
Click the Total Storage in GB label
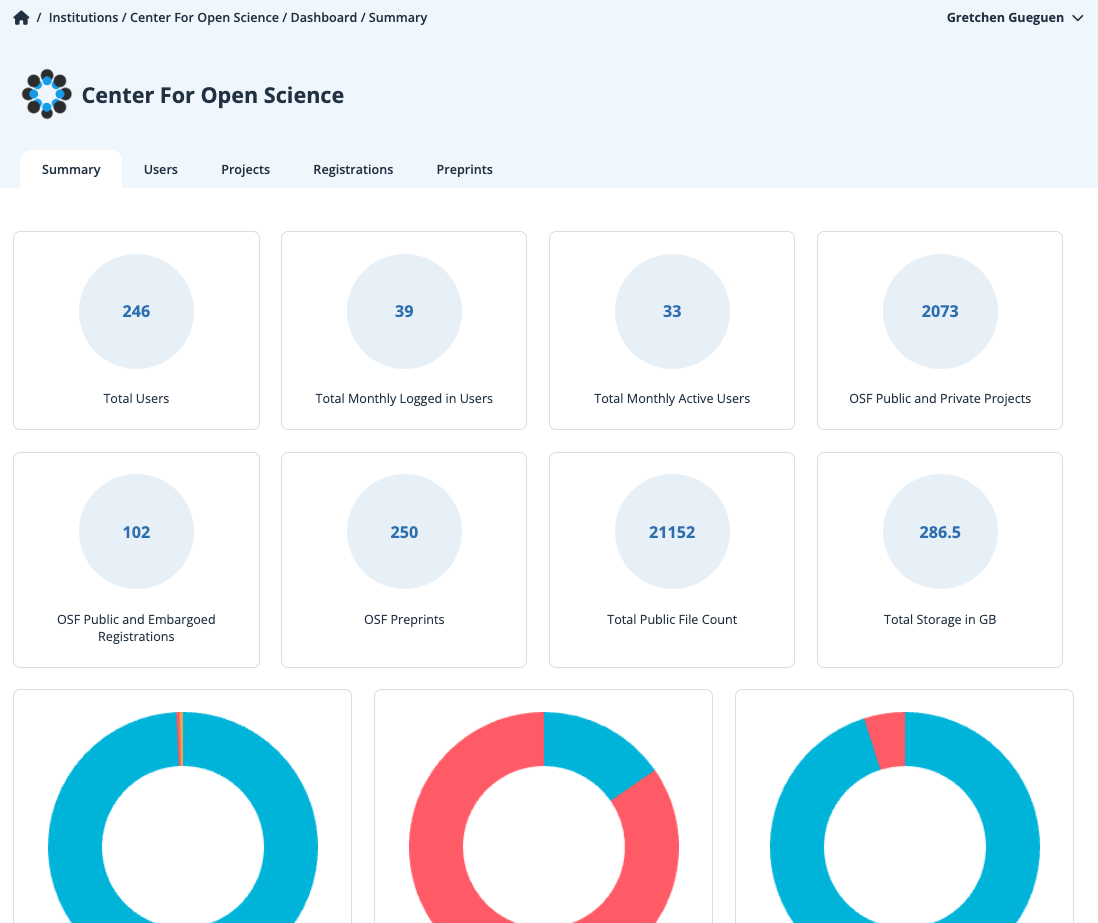[x=940, y=619]
